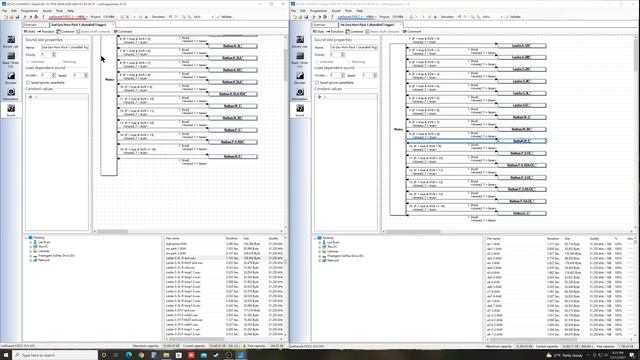Click Save icon in right window toolbar
Image resolution: width=640 pixels, height=360 pixels.
[306, 17]
